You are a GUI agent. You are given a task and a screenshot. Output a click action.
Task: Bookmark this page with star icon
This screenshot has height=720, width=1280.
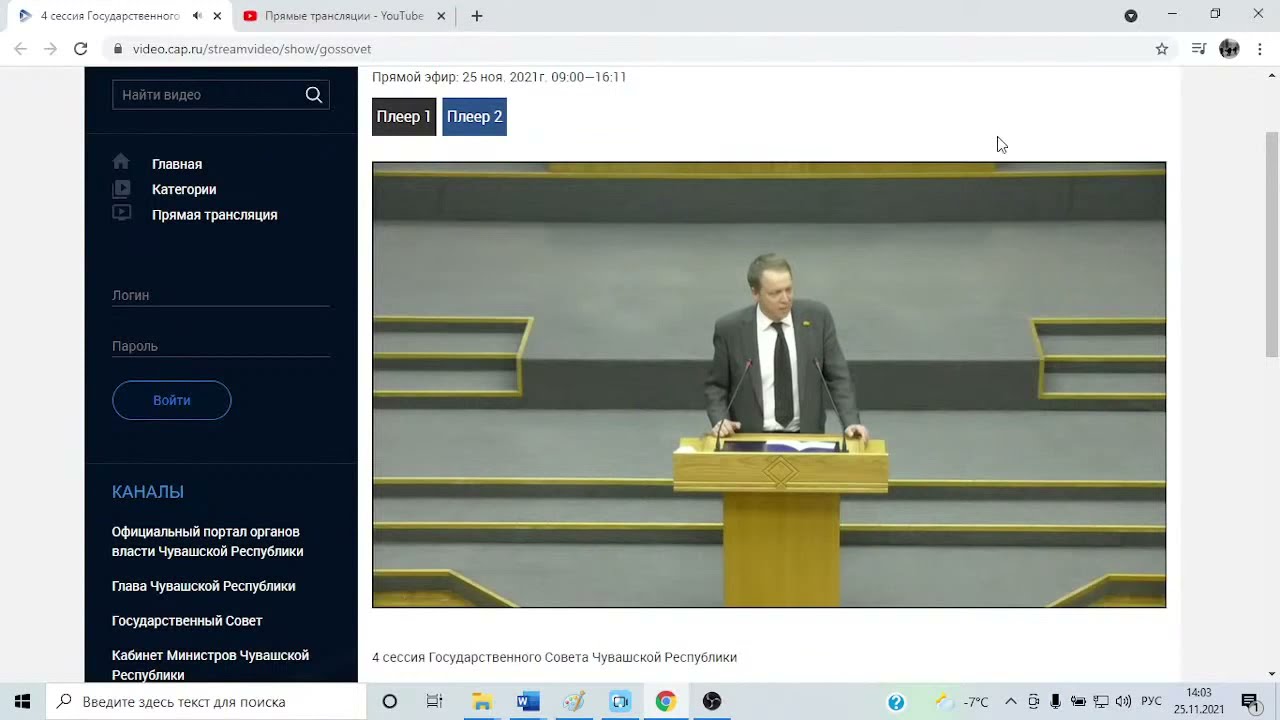click(x=1162, y=49)
